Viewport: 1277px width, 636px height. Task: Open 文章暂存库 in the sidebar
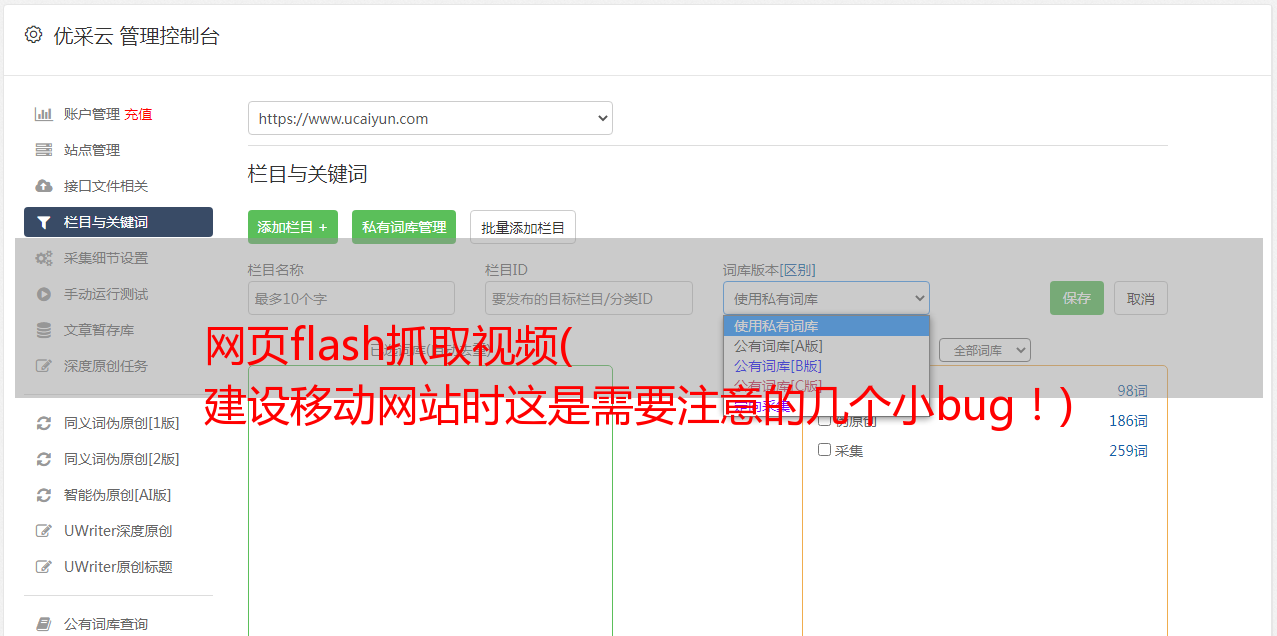point(99,330)
